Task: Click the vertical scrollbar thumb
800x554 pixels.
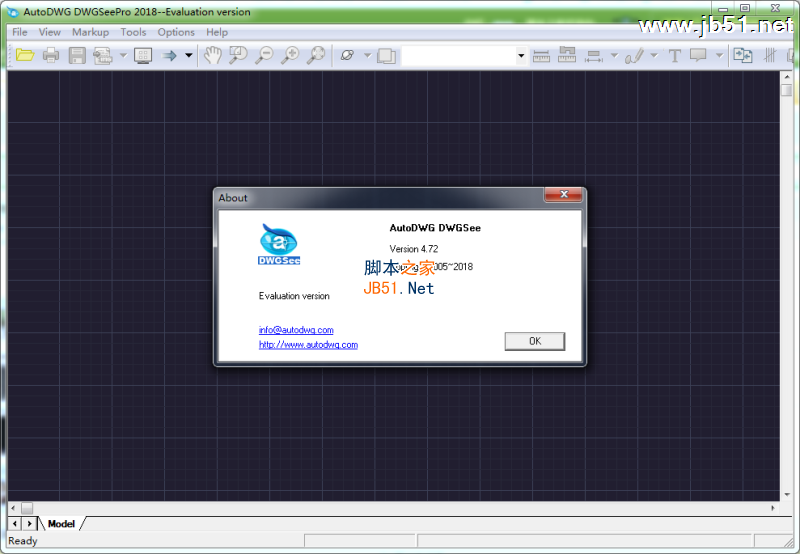Action: point(787,90)
